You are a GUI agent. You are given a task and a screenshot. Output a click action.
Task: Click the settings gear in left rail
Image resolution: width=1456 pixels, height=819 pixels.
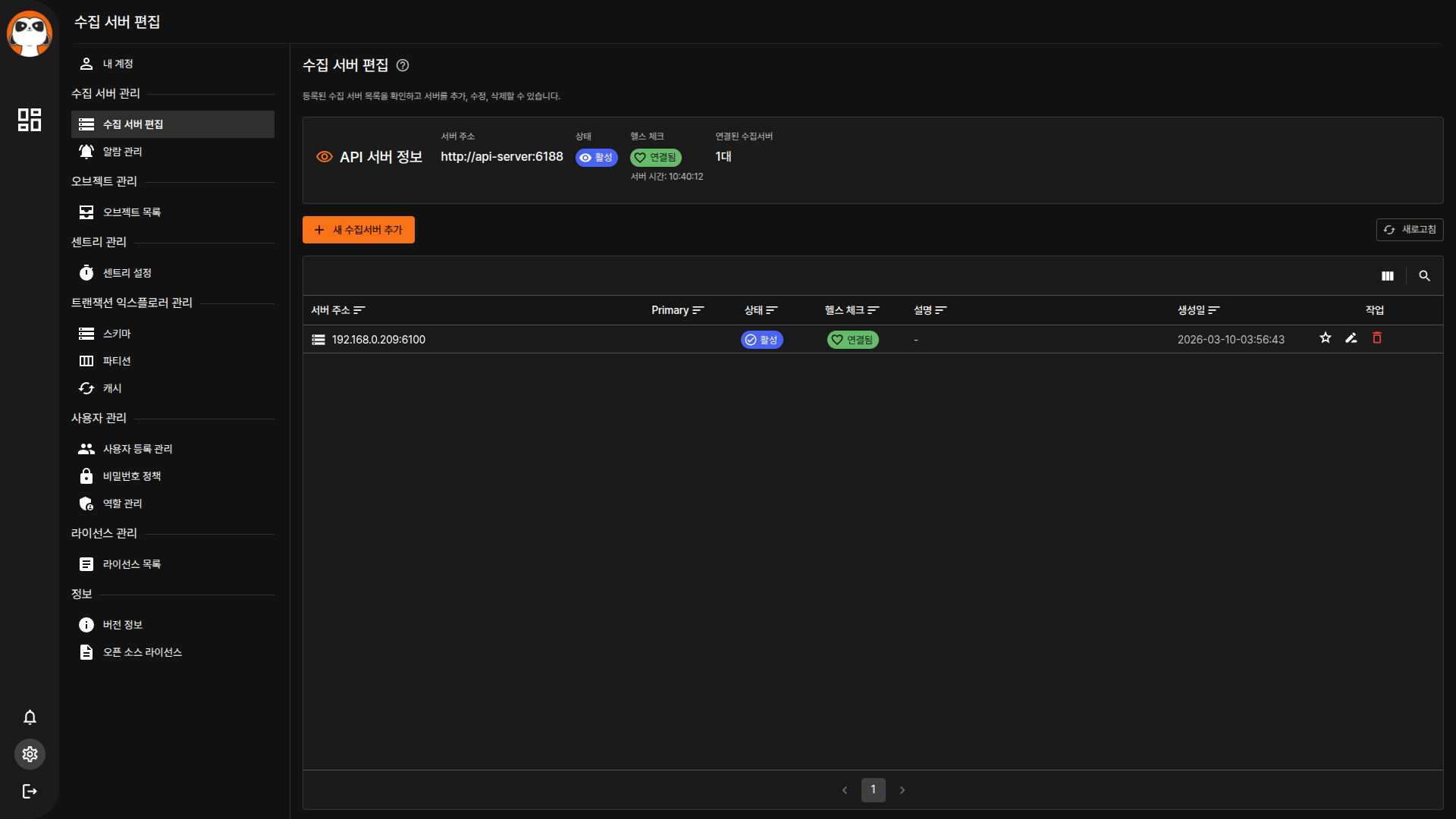pyautogui.click(x=30, y=754)
